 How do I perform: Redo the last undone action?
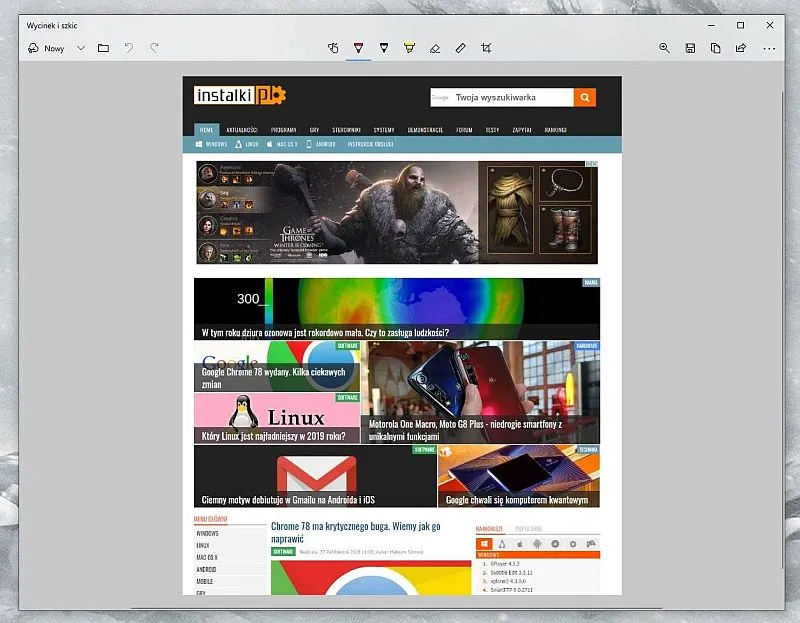[x=154, y=48]
